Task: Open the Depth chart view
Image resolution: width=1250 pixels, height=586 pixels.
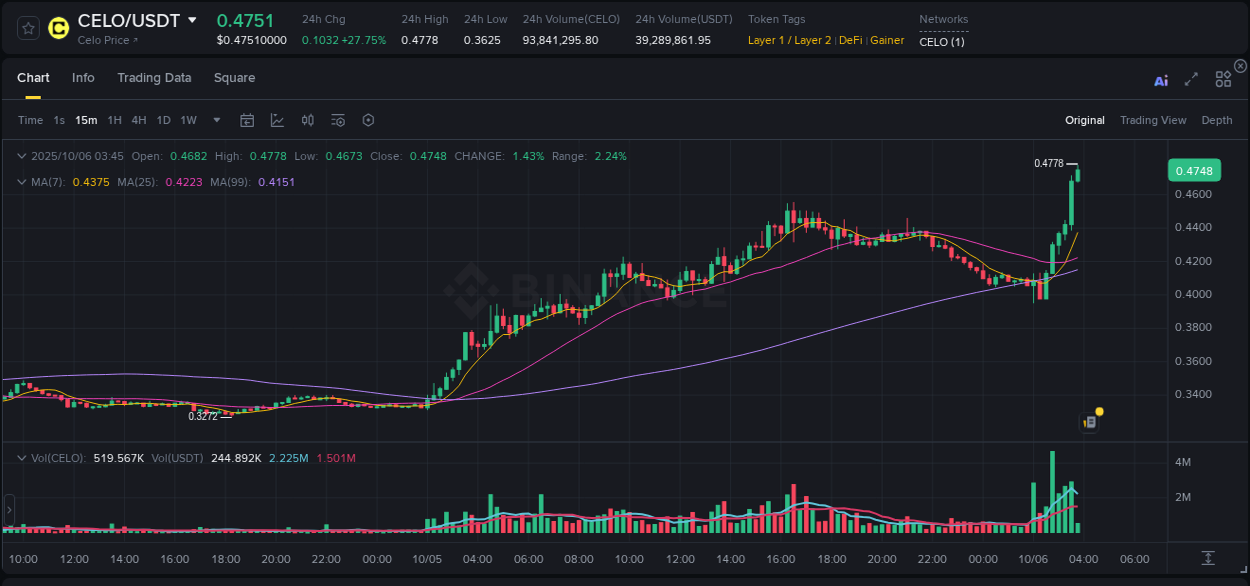Action: [x=1217, y=120]
